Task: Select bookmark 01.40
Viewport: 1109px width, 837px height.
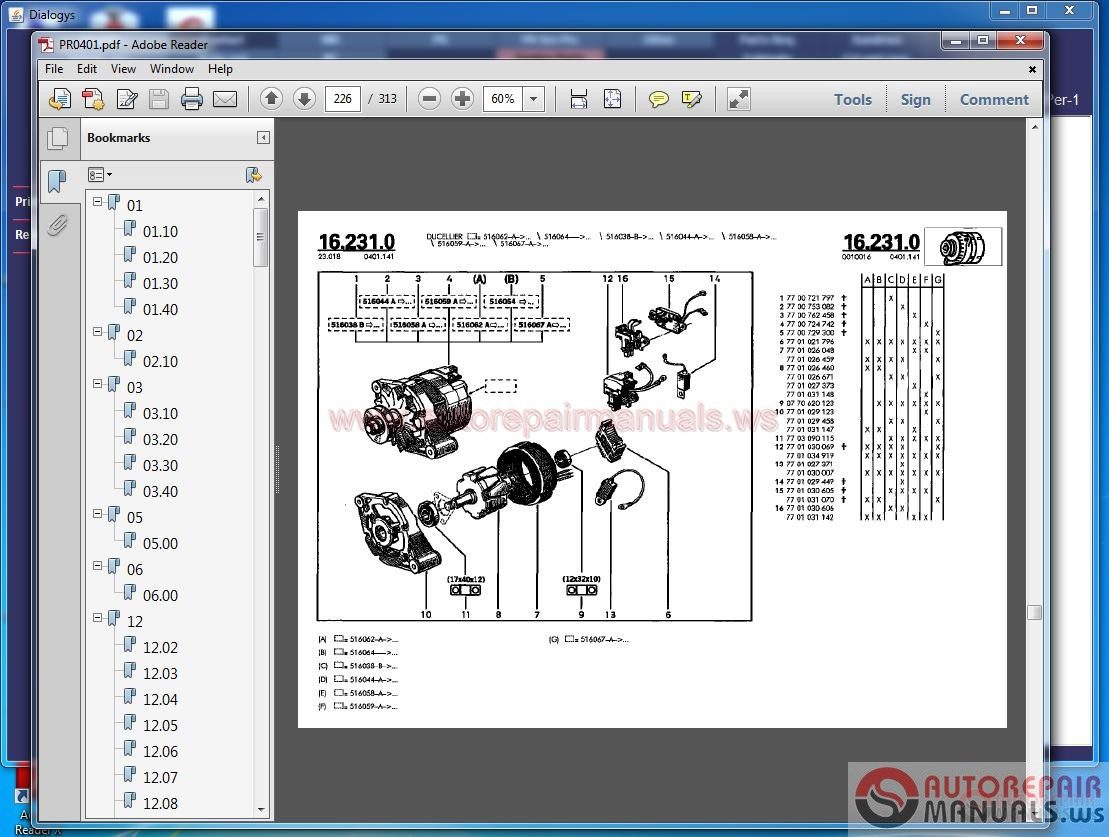Action: 161,309
